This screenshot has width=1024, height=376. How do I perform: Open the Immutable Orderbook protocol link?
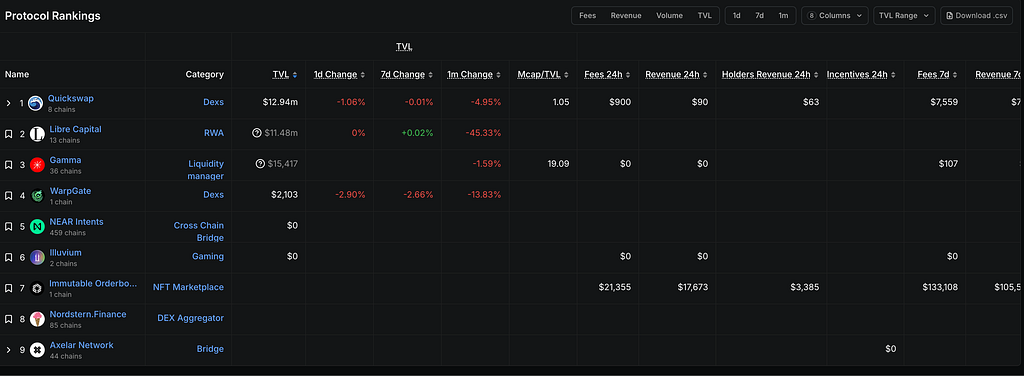(x=93, y=284)
